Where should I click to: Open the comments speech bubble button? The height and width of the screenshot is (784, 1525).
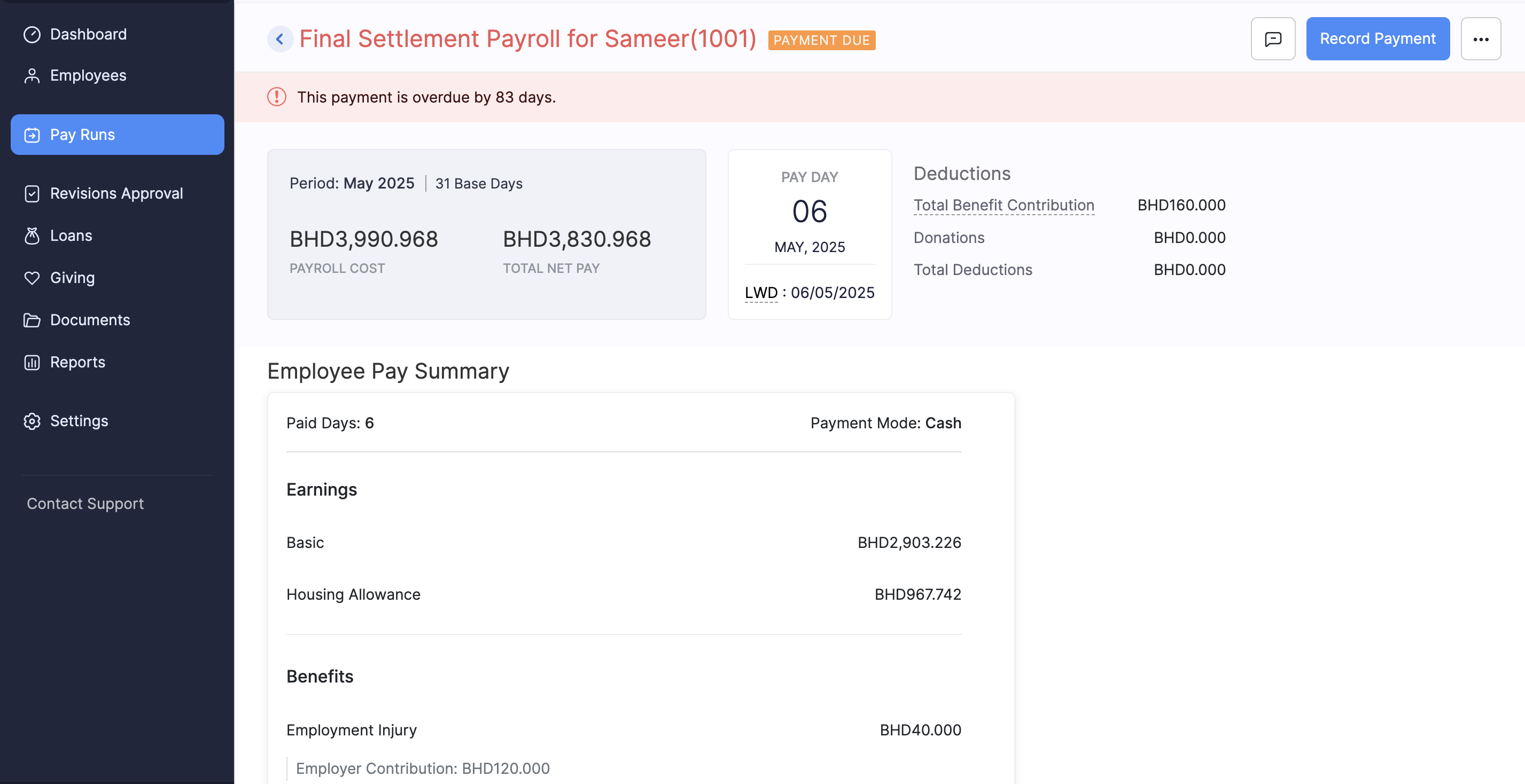click(1272, 39)
